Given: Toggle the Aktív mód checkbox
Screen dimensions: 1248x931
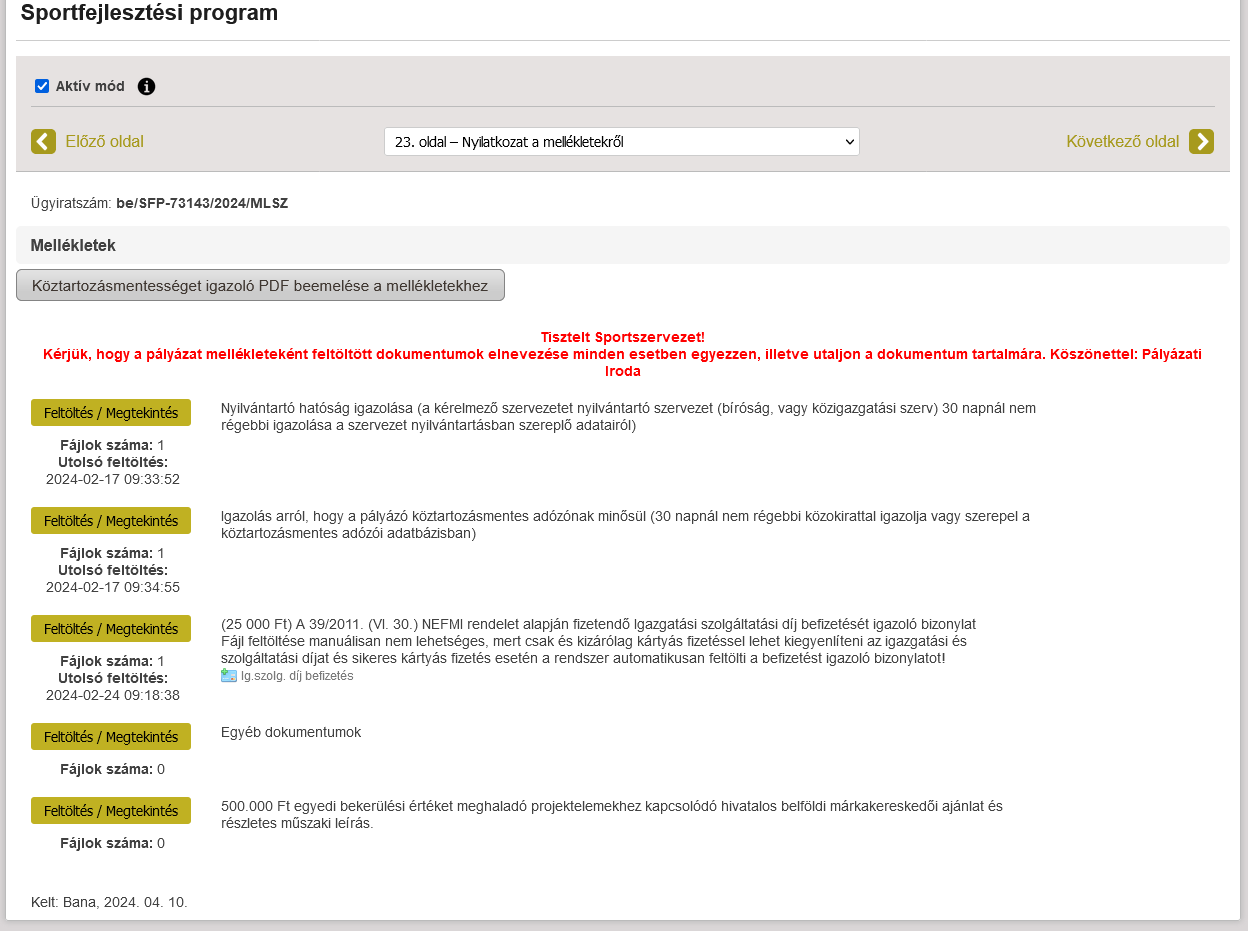Looking at the screenshot, I should 42,86.
